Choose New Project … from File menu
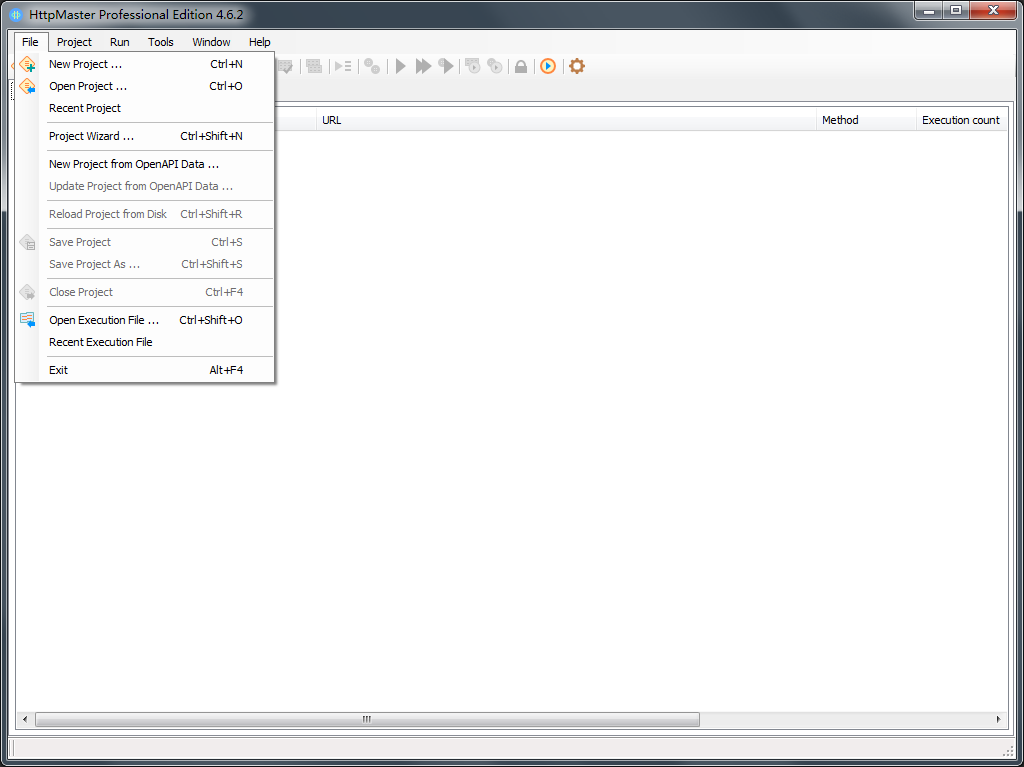1024x767 pixels. 144,64
